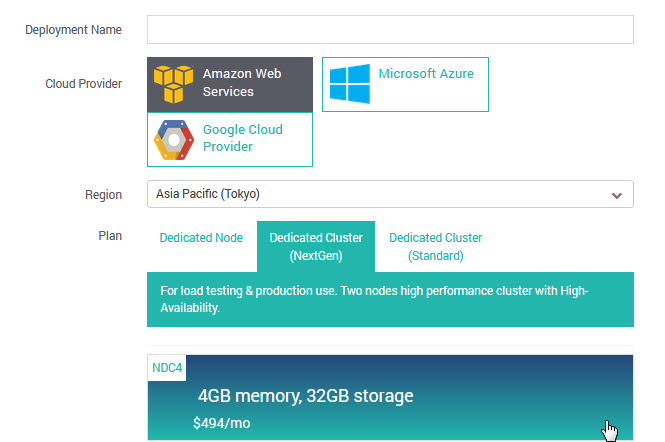665x442 pixels.
Task: Select Google Cloud Provider option
Action: (230, 139)
